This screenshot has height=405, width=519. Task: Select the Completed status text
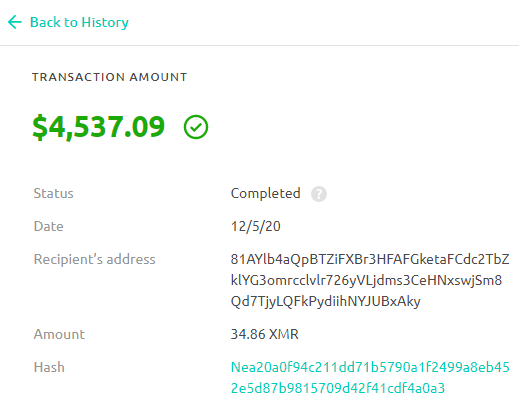point(266,193)
